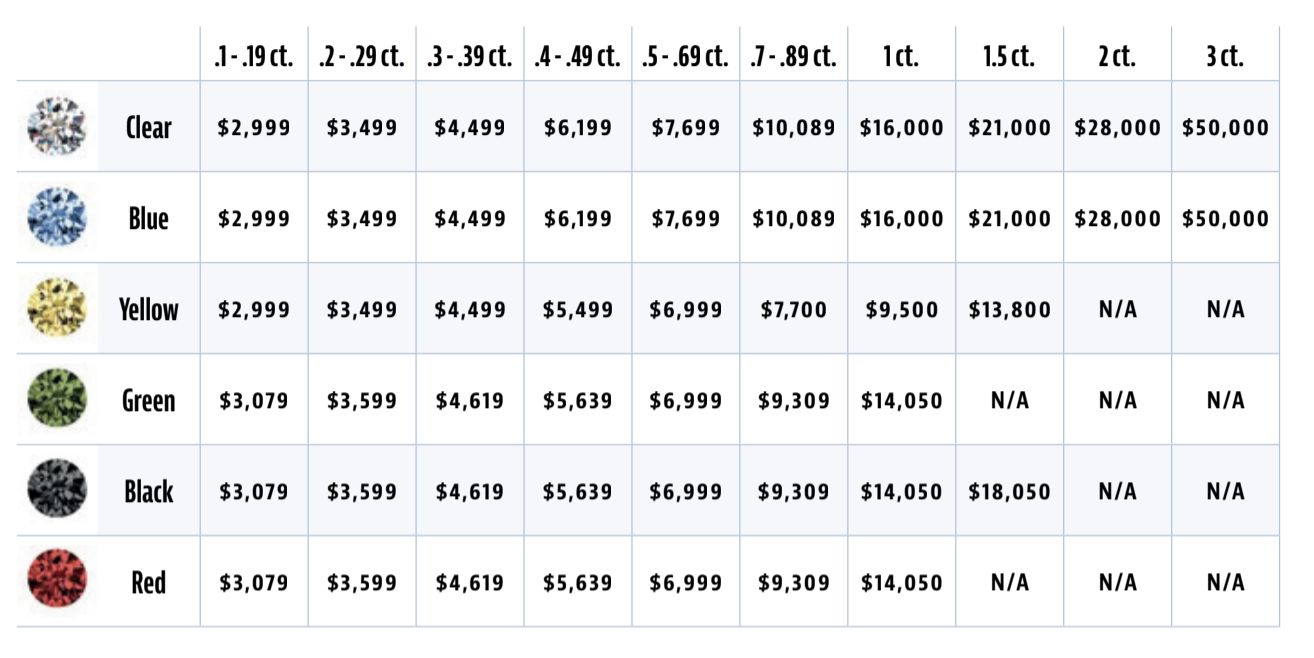The height and width of the screenshot is (658, 1314).
Task: Click the Clear row label
Action: (148, 127)
